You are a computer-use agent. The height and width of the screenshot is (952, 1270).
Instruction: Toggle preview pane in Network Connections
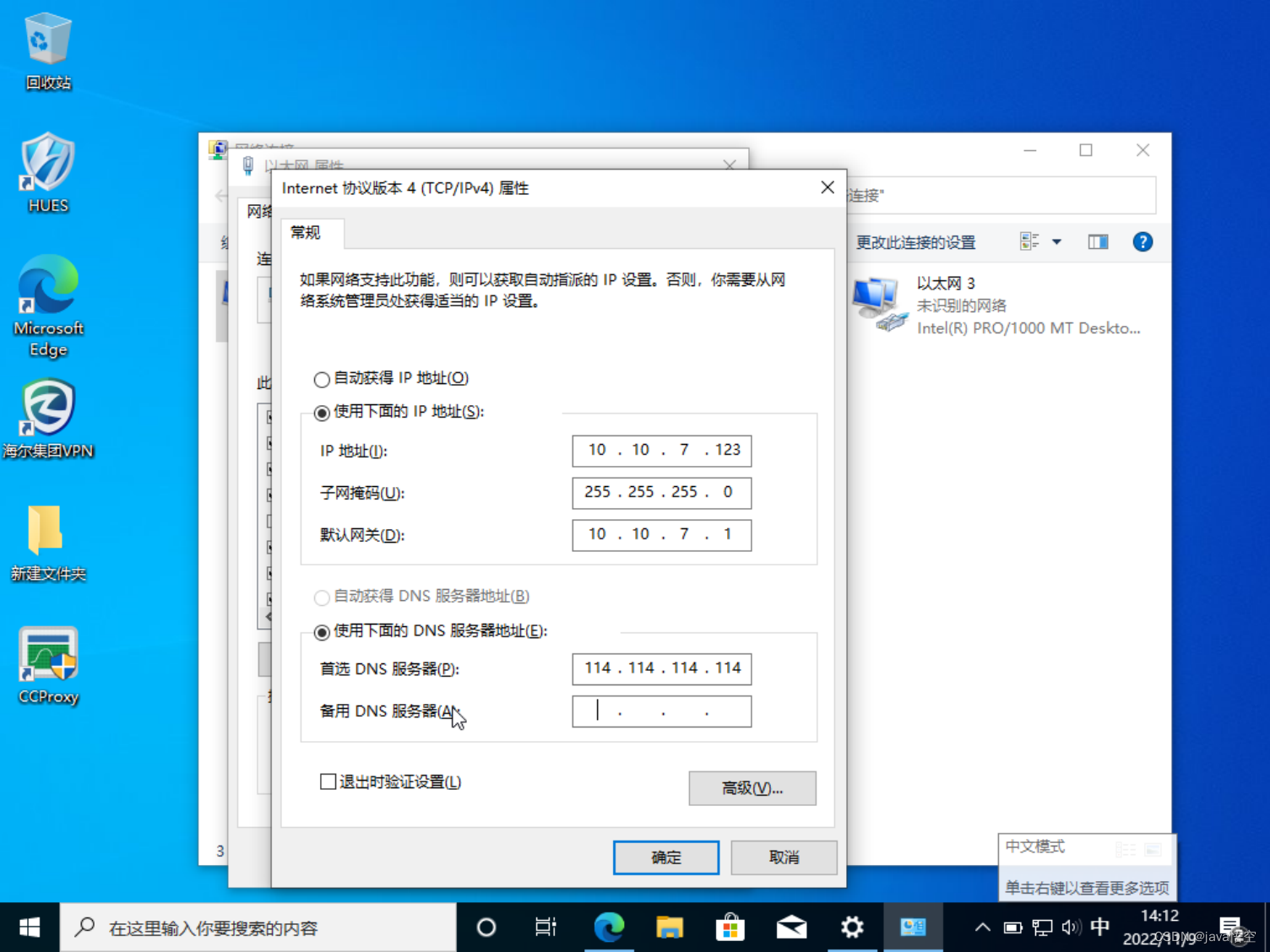[1098, 242]
